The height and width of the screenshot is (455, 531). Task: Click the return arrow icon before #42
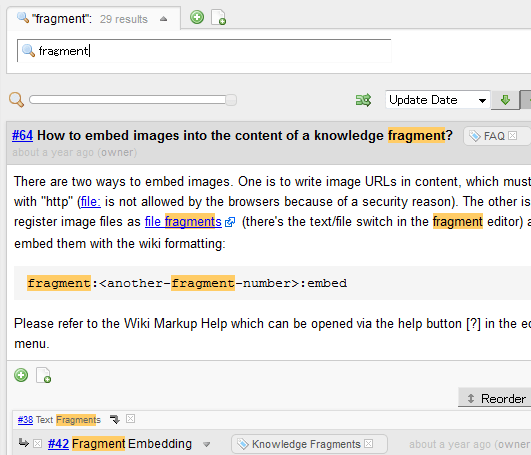(x=23, y=443)
